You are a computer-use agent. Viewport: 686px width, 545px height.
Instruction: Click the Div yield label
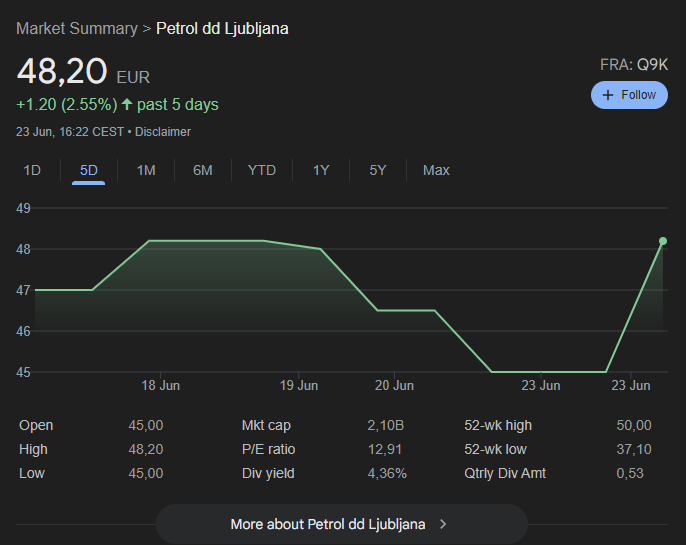(268, 473)
